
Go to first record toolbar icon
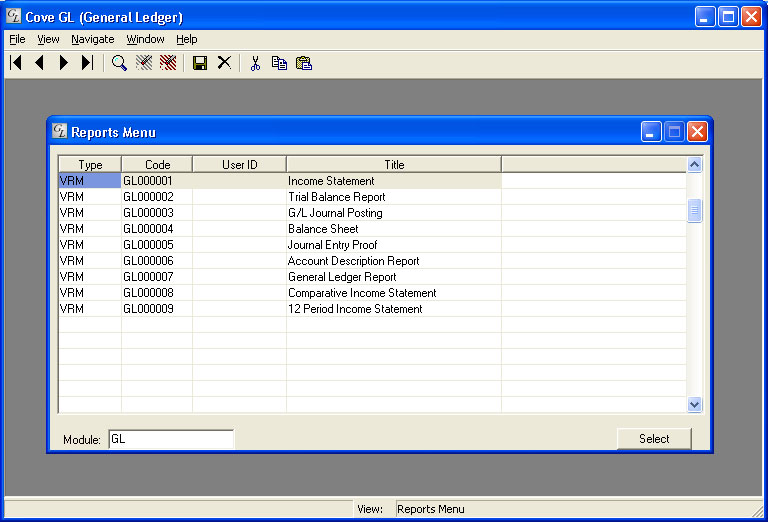(x=16, y=63)
